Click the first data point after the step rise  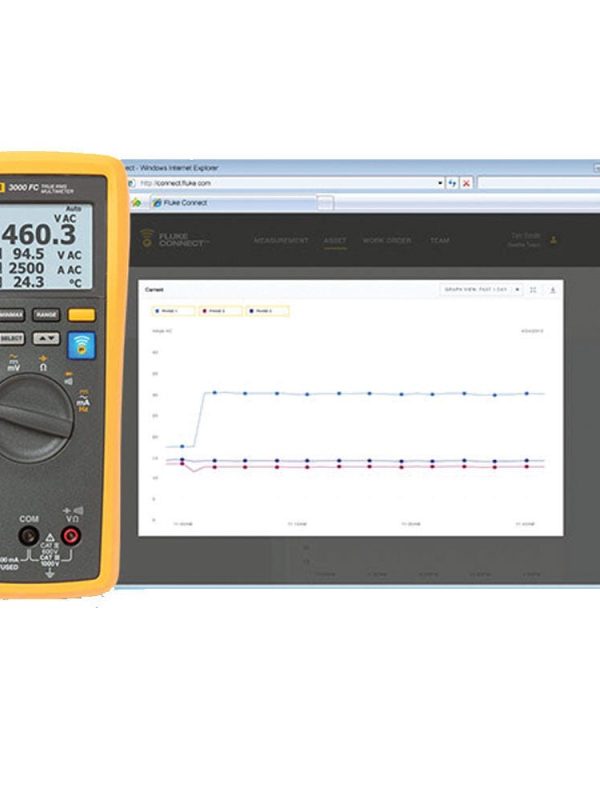[215, 392]
